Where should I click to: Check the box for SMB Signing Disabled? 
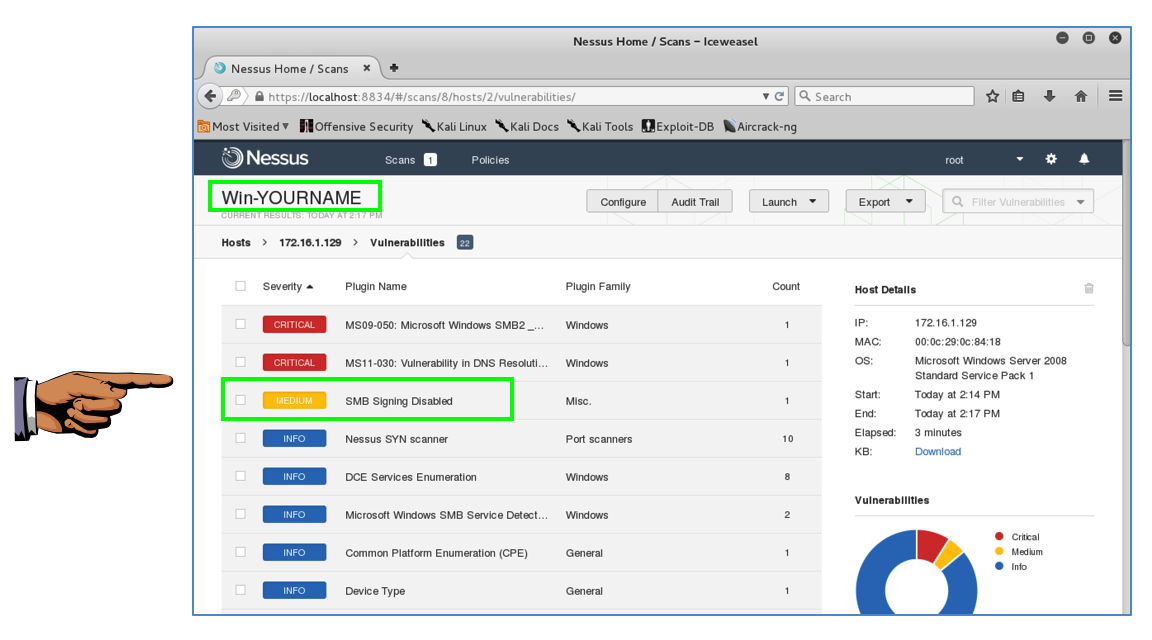[x=240, y=400]
